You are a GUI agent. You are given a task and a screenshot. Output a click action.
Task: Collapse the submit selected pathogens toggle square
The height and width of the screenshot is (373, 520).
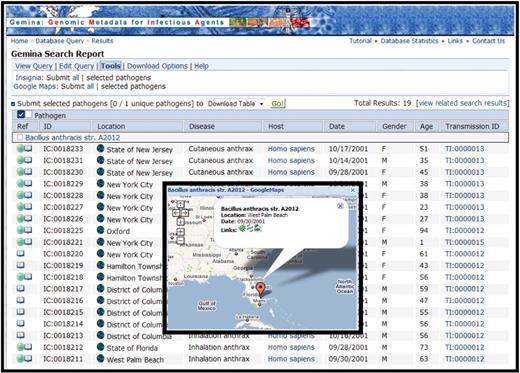13,104
